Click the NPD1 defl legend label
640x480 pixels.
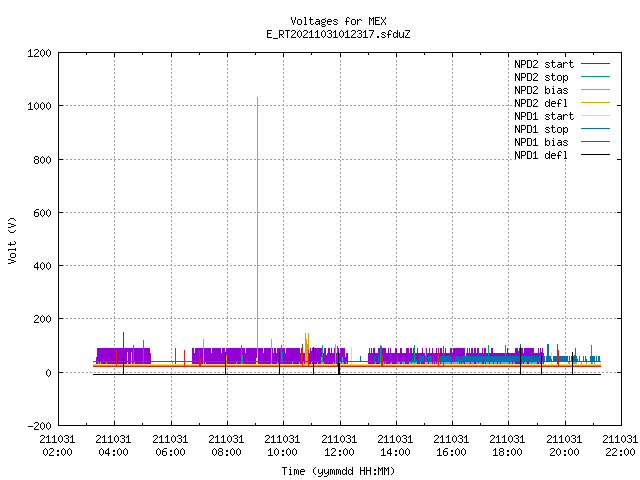[x=541, y=156]
